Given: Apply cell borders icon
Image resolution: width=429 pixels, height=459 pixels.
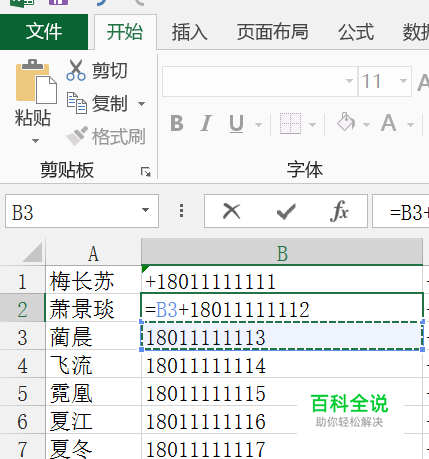Looking at the screenshot, I should pos(290,124).
